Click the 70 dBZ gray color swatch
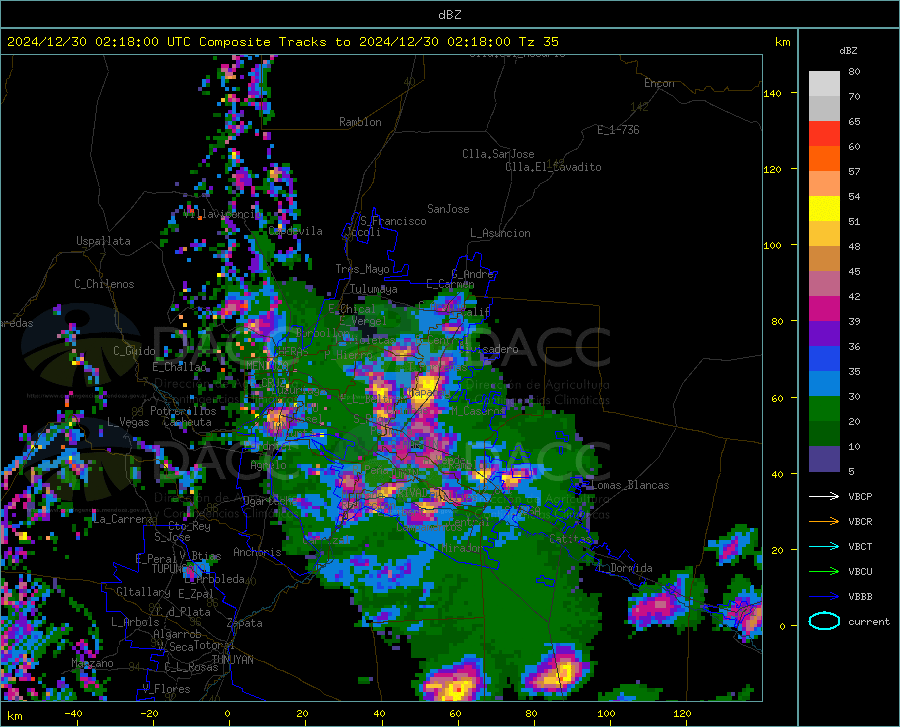The image size is (900, 727). (x=824, y=108)
